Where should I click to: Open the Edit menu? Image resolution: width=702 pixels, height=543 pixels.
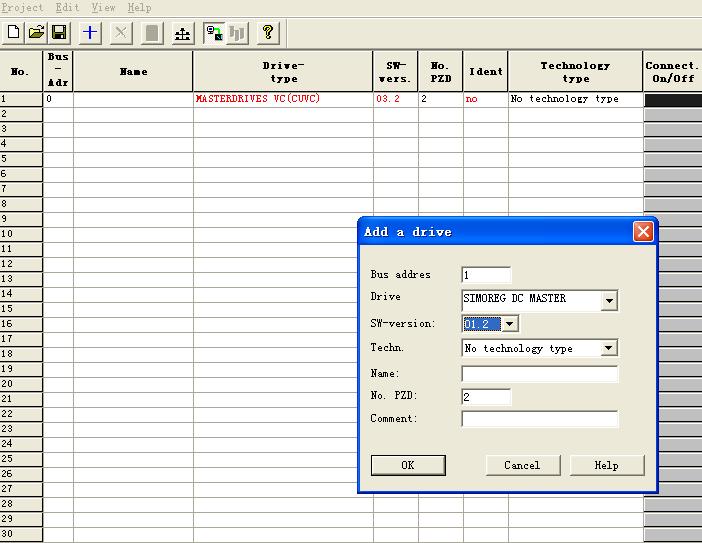[67, 7]
